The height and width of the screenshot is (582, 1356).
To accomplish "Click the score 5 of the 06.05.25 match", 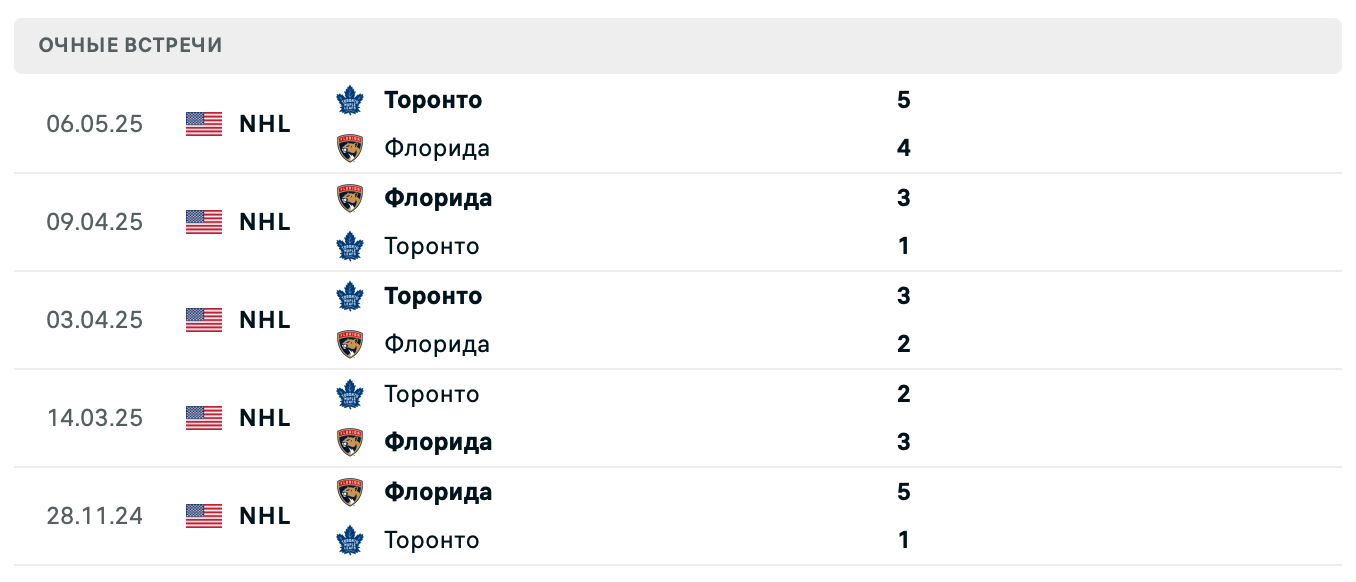I will click(x=904, y=100).
